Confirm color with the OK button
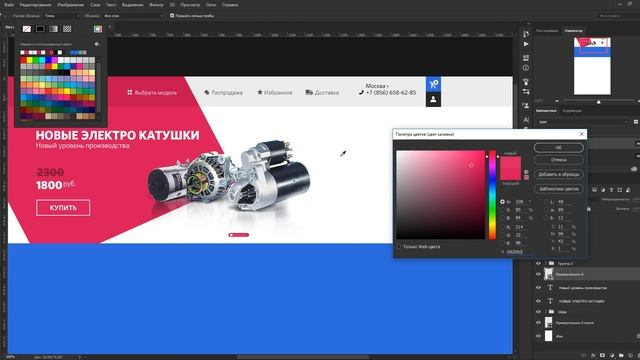Screen dimensions: 640x360 tap(558, 148)
